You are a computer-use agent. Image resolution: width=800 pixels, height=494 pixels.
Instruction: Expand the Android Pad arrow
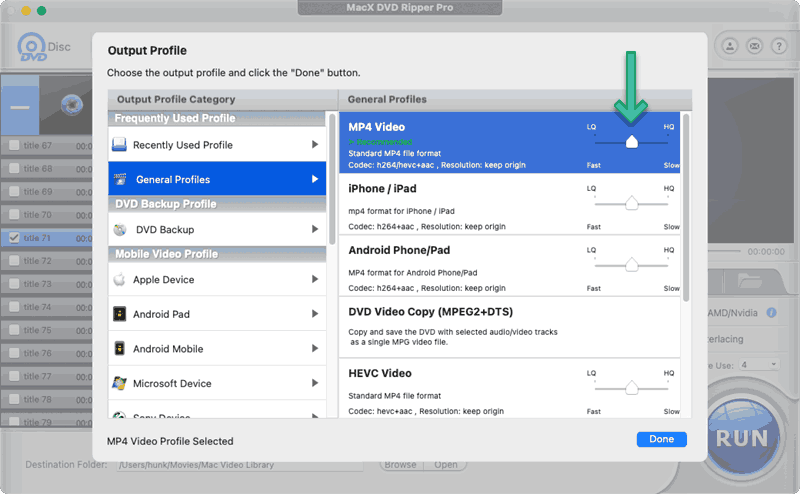(x=315, y=314)
